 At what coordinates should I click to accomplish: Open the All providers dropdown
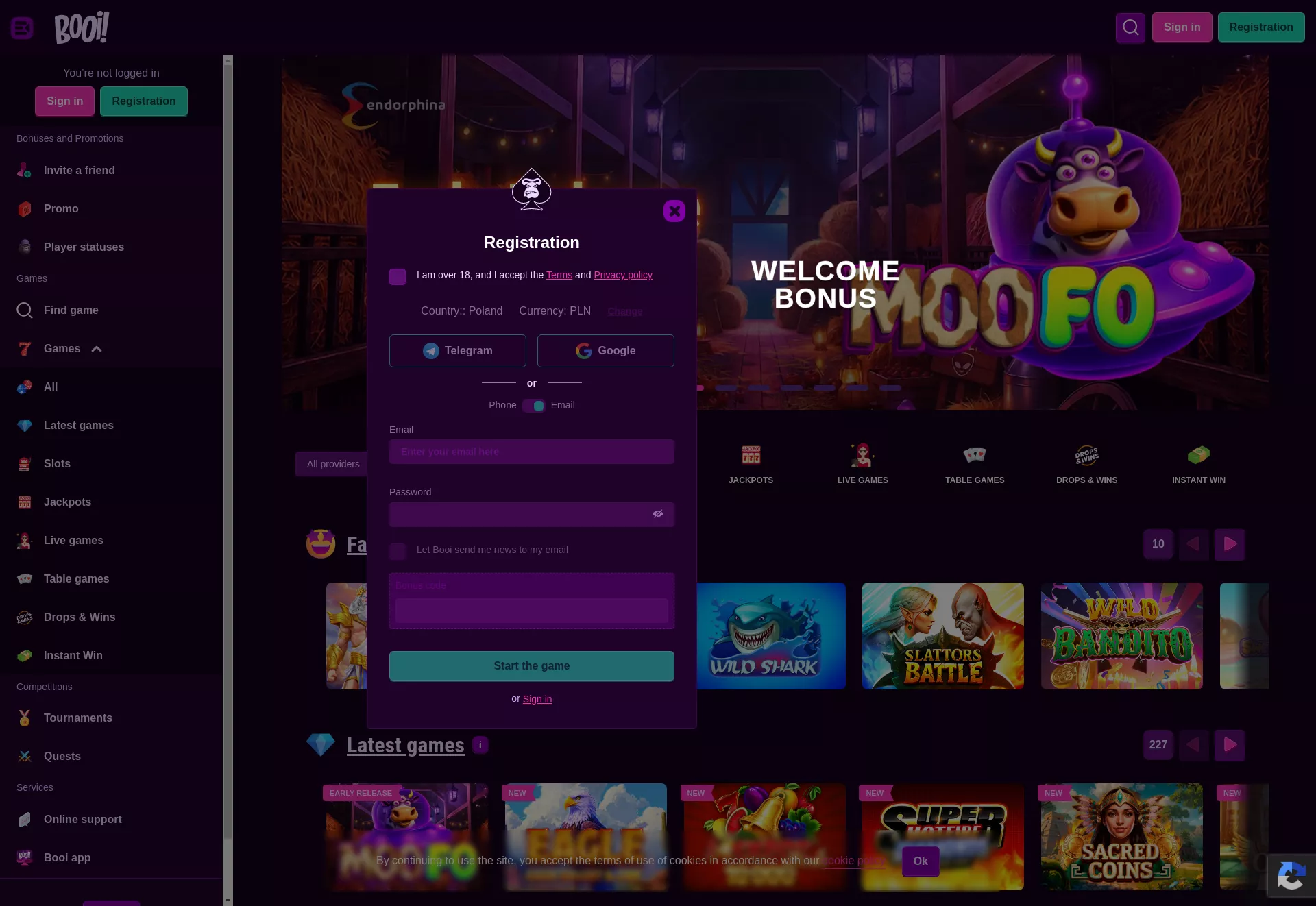(x=333, y=464)
